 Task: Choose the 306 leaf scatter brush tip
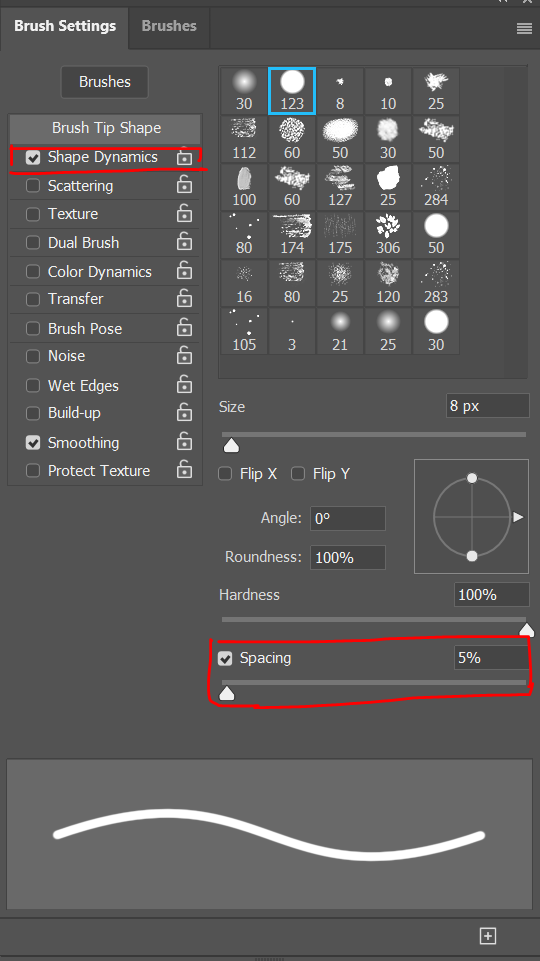388,235
